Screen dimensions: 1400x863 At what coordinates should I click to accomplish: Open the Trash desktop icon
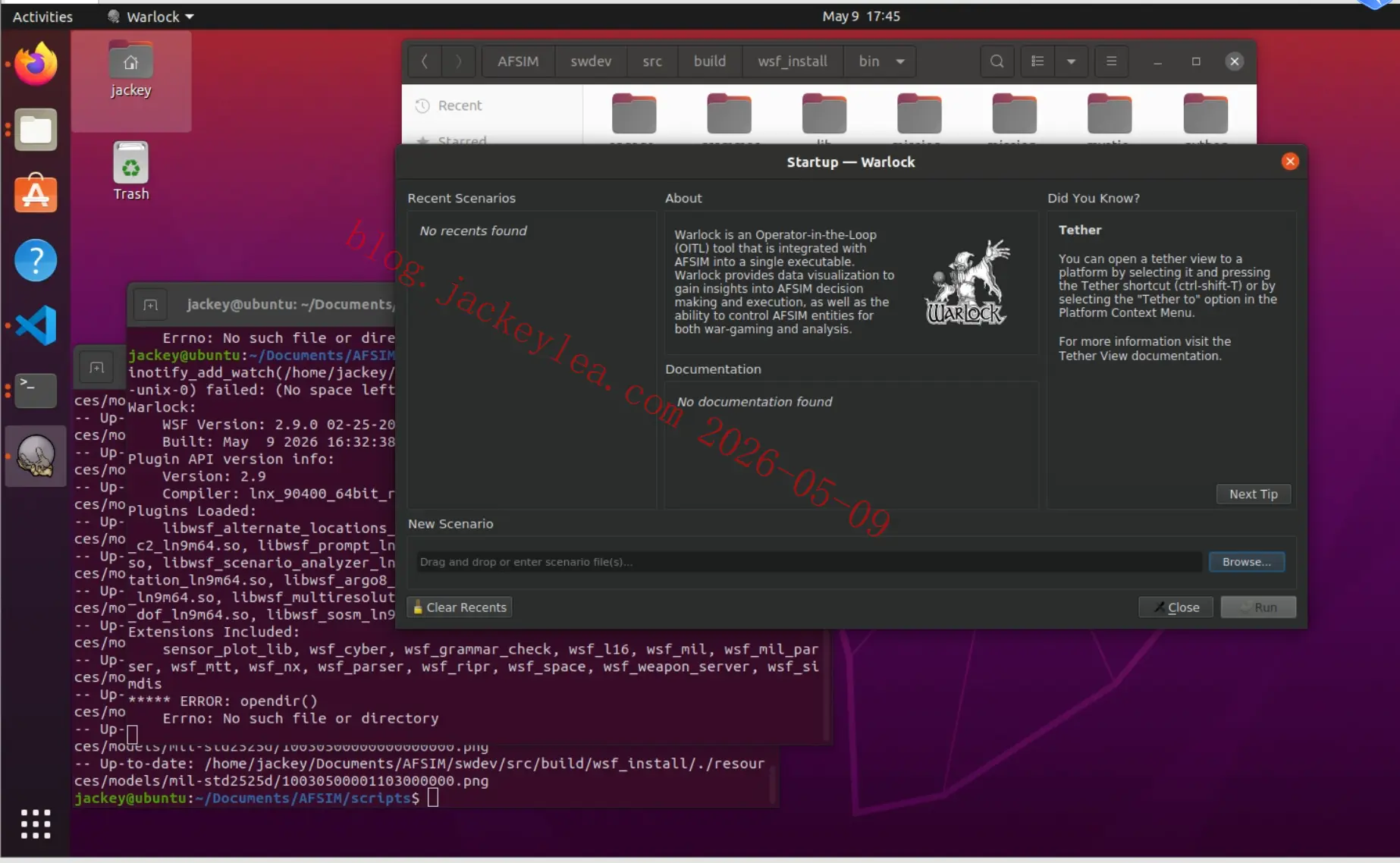click(x=131, y=171)
